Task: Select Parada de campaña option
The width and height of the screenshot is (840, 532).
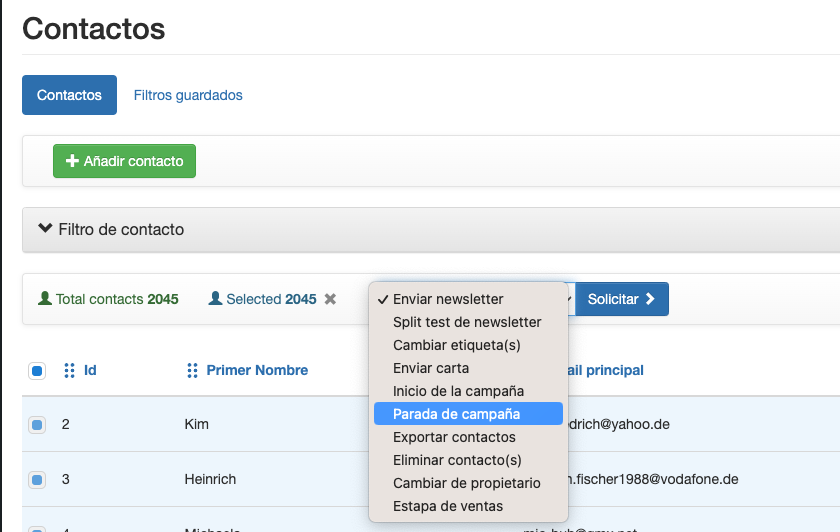Action: (456, 414)
